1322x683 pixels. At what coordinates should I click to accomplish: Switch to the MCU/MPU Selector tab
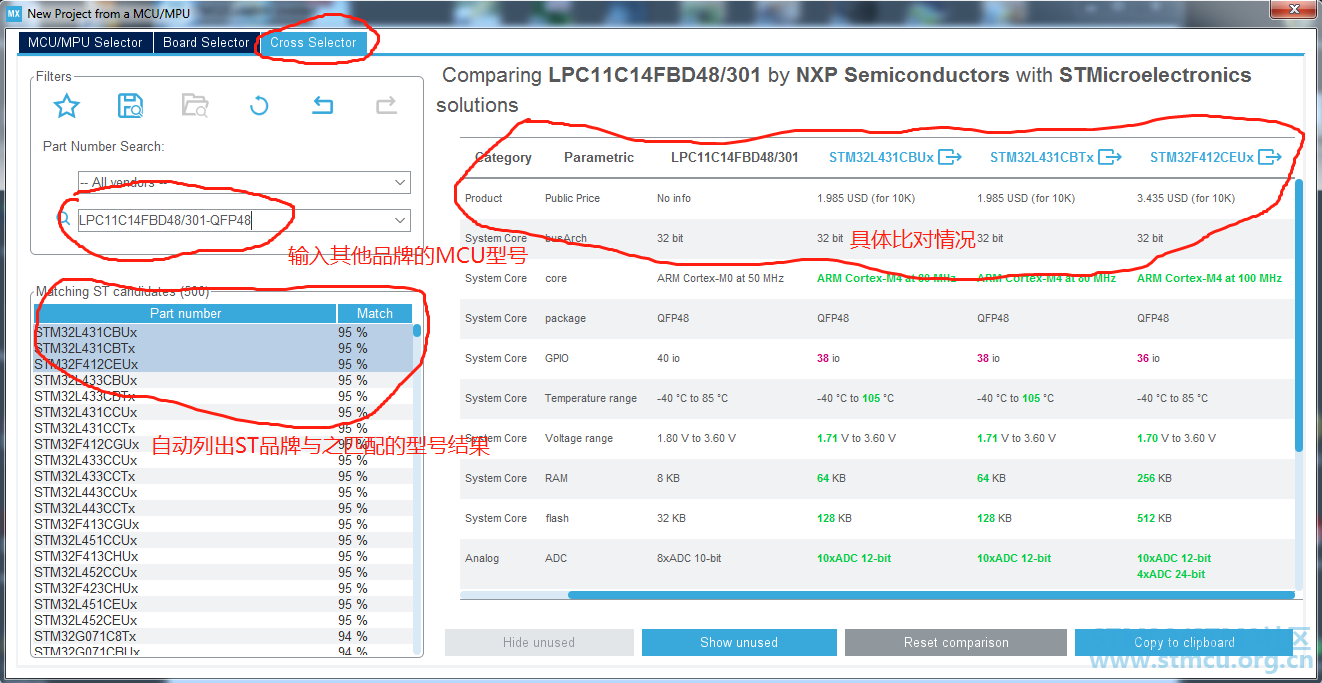pyautogui.click(x=85, y=43)
